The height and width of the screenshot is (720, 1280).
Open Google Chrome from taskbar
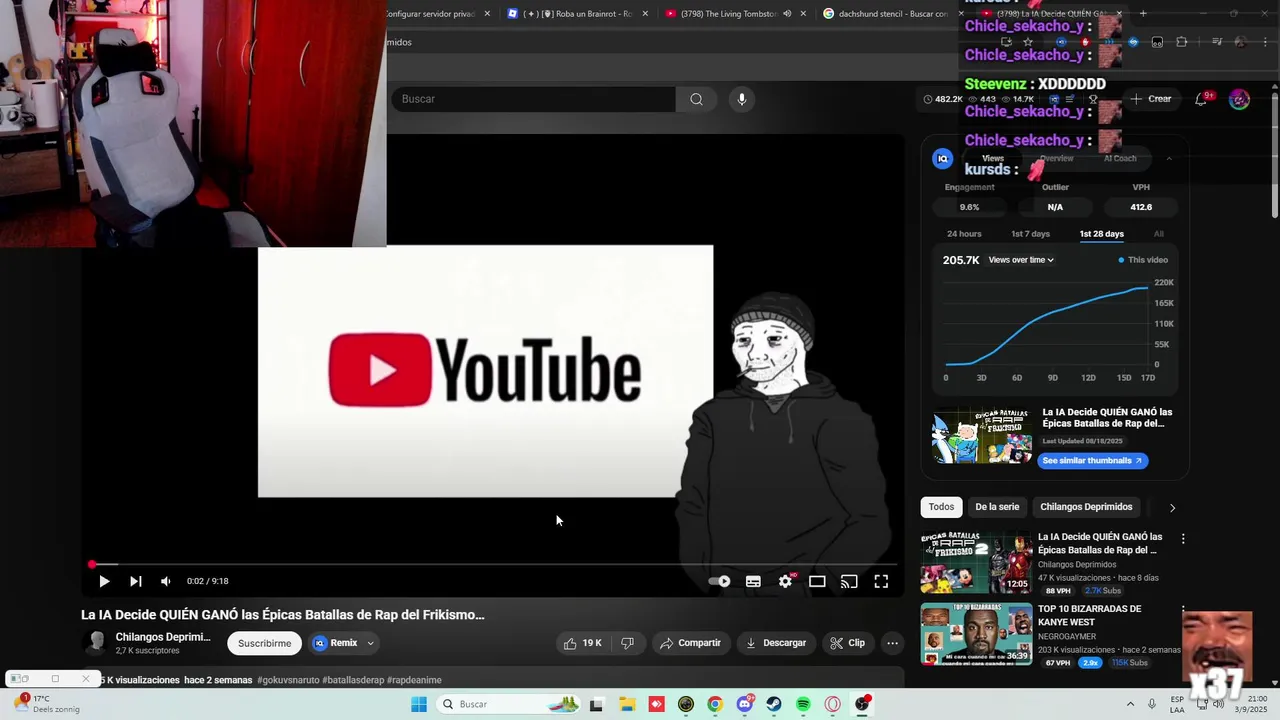pyautogui.click(x=715, y=704)
